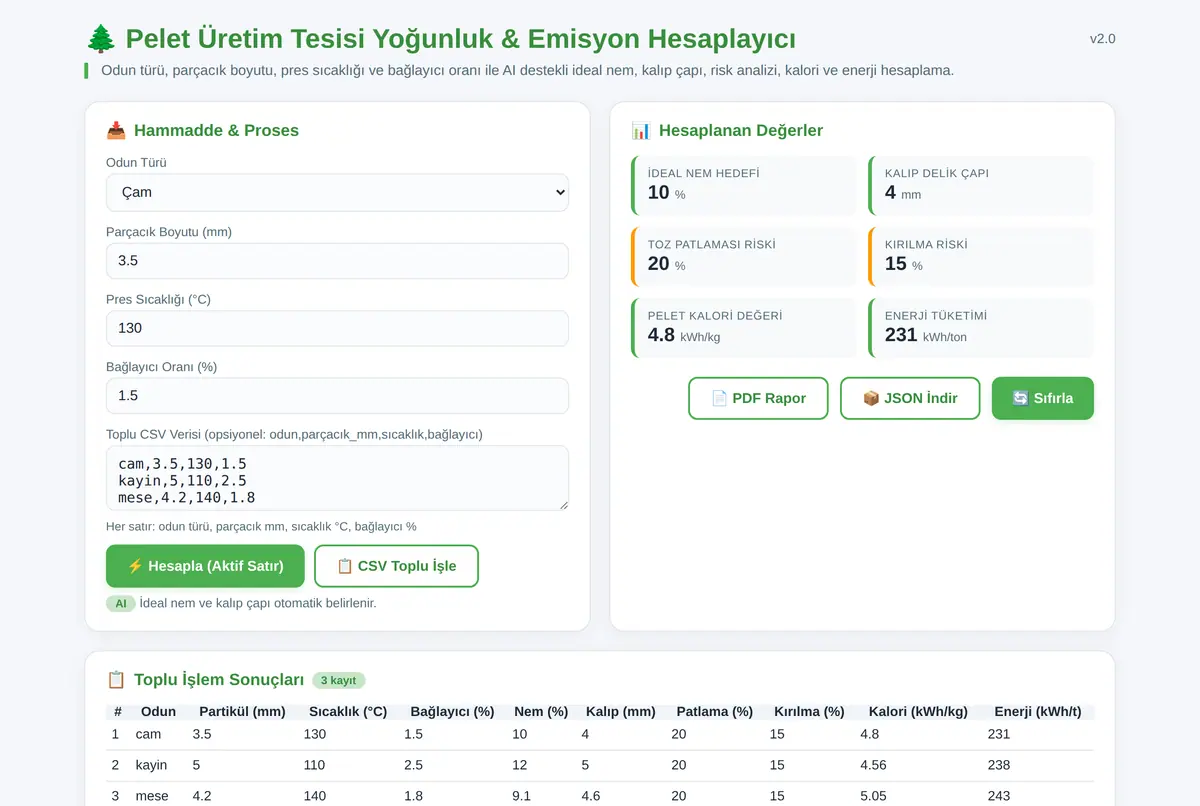Click energy value 238 in kayin row
The height and width of the screenshot is (806, 1200).
998,765
